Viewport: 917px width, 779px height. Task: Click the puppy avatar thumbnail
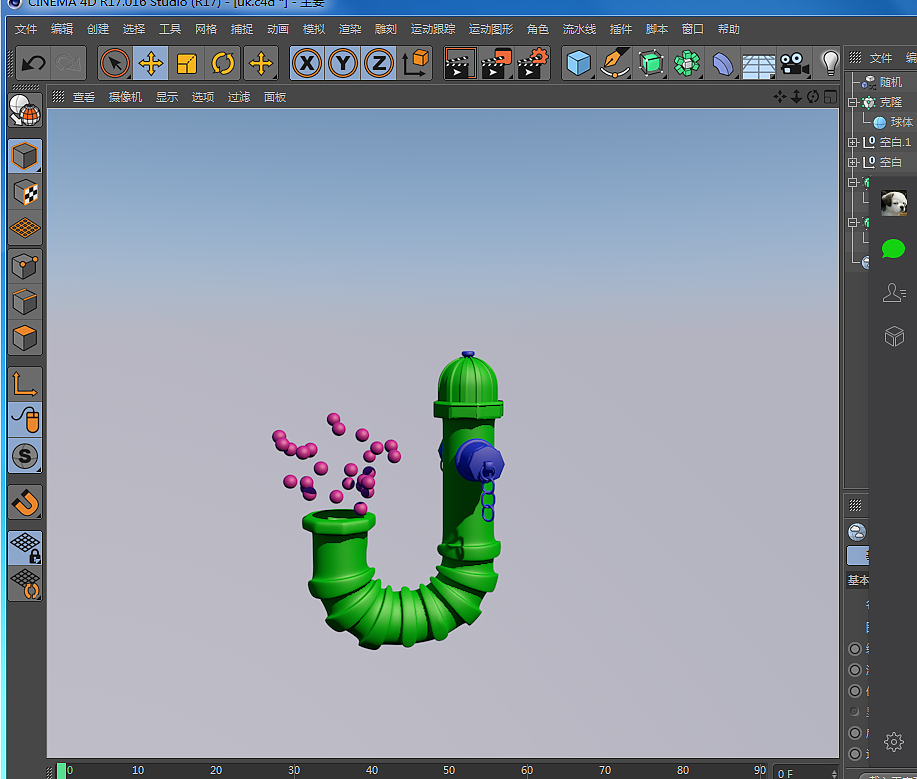[894, 203]
